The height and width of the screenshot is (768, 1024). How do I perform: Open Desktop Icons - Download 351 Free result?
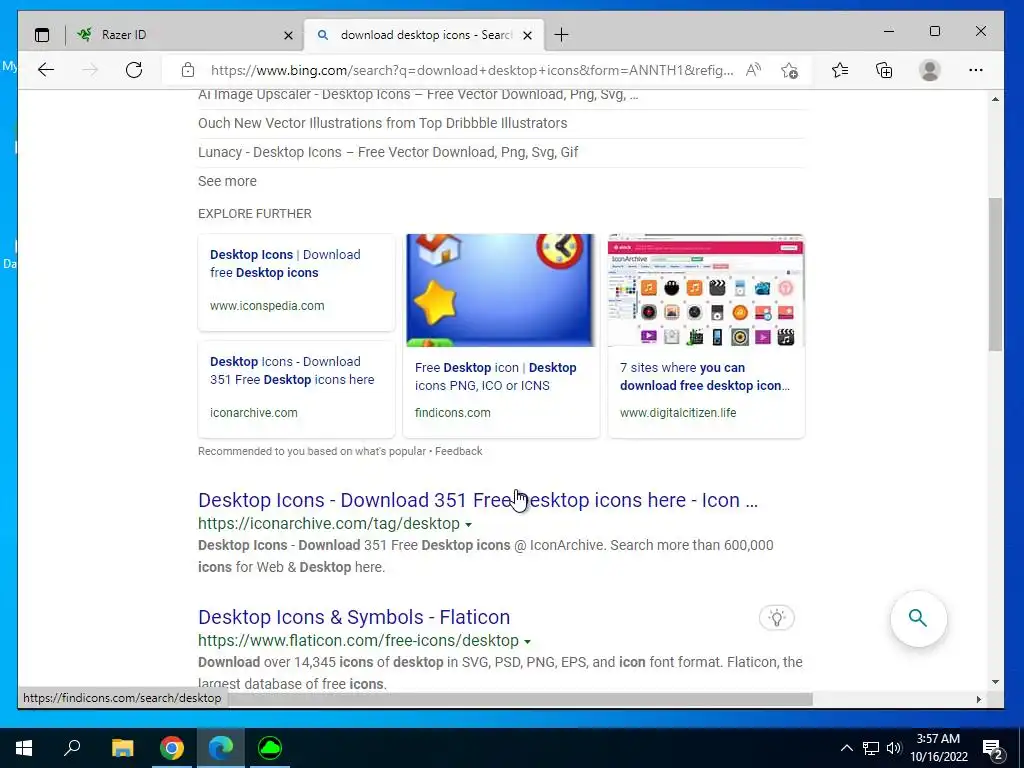[x=477, y=500]
